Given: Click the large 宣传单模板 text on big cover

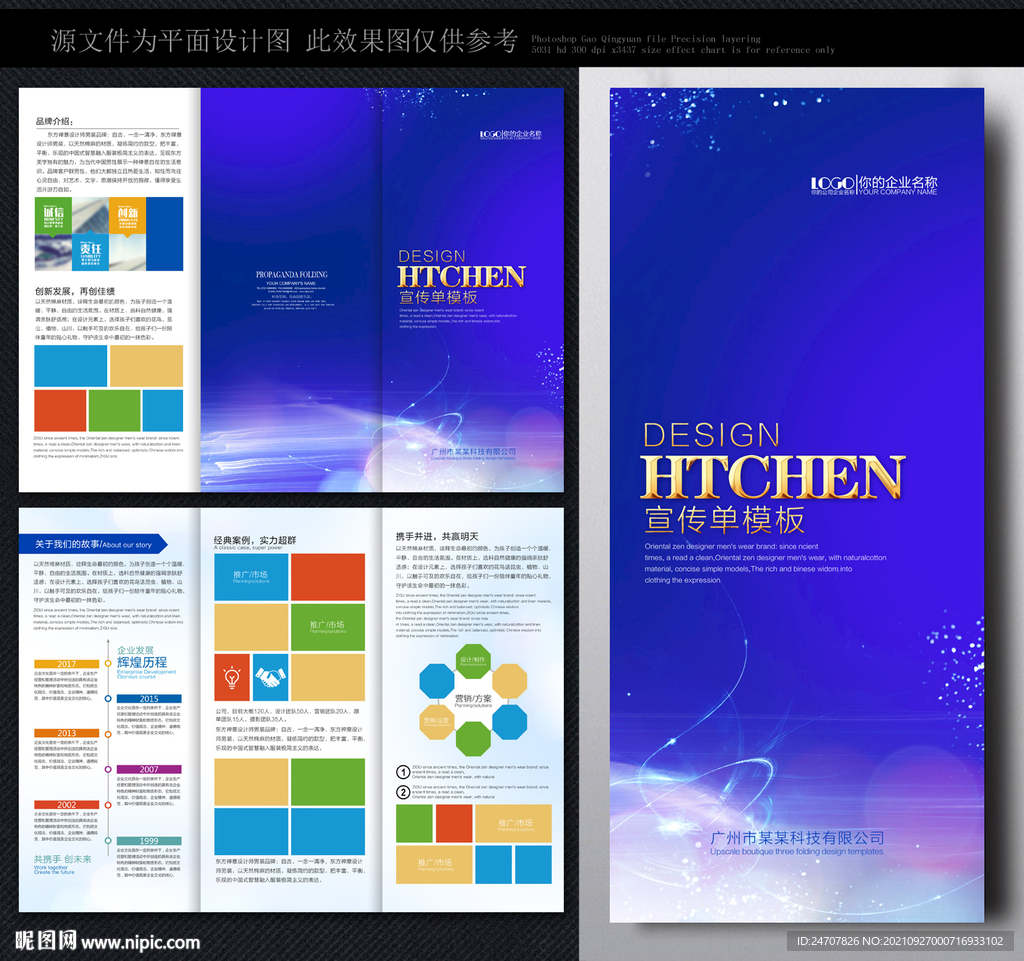Looking at the screenshot, I should (724, 520).
